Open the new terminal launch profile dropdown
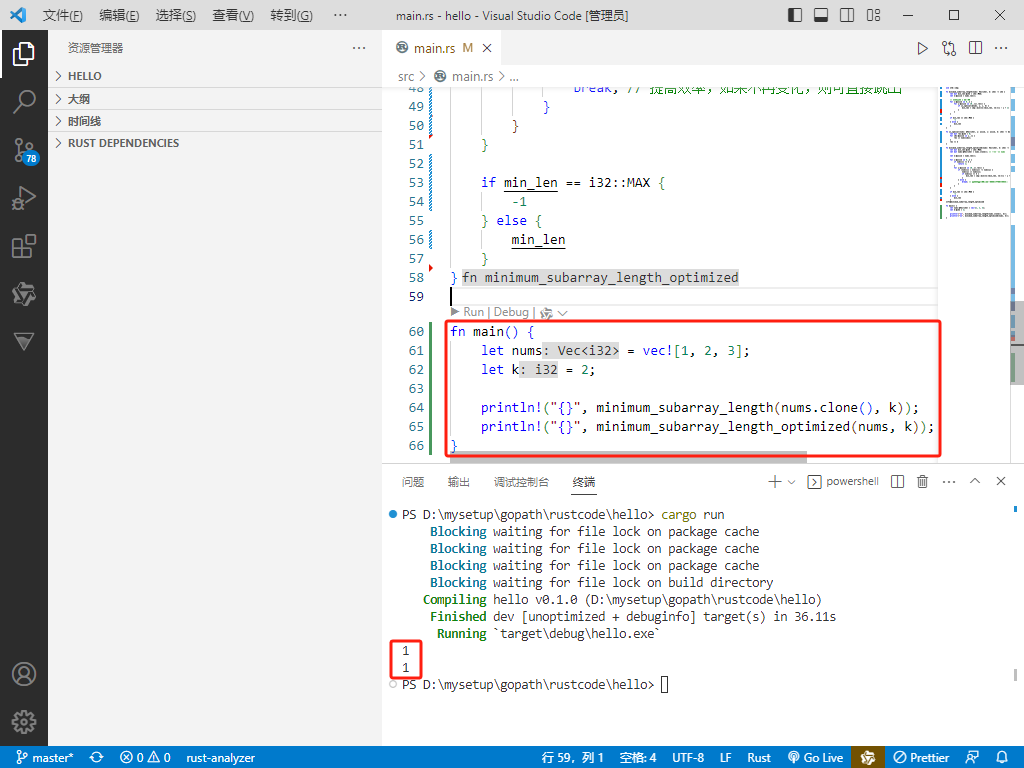 [x=792, y=482]
